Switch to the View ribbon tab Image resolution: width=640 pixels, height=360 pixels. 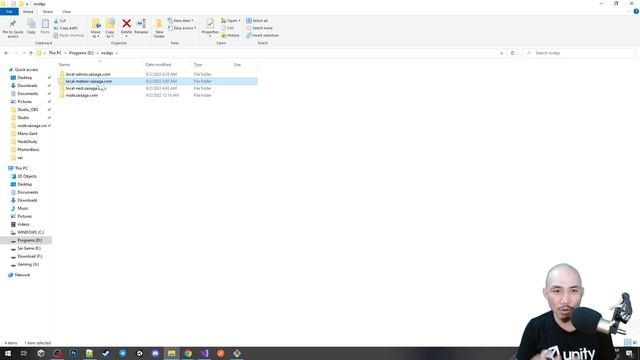[x=67, y=11]
